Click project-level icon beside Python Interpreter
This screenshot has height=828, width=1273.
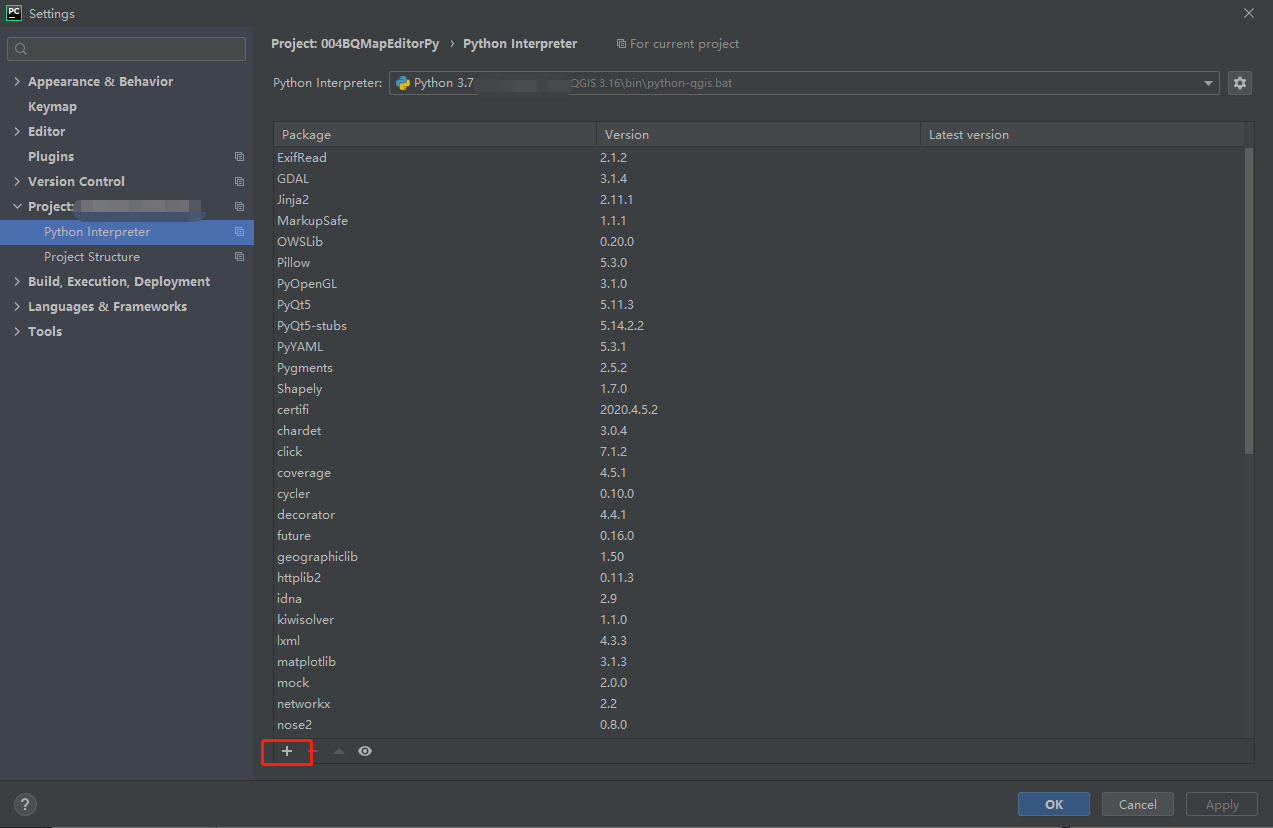[x=239, y=232]
